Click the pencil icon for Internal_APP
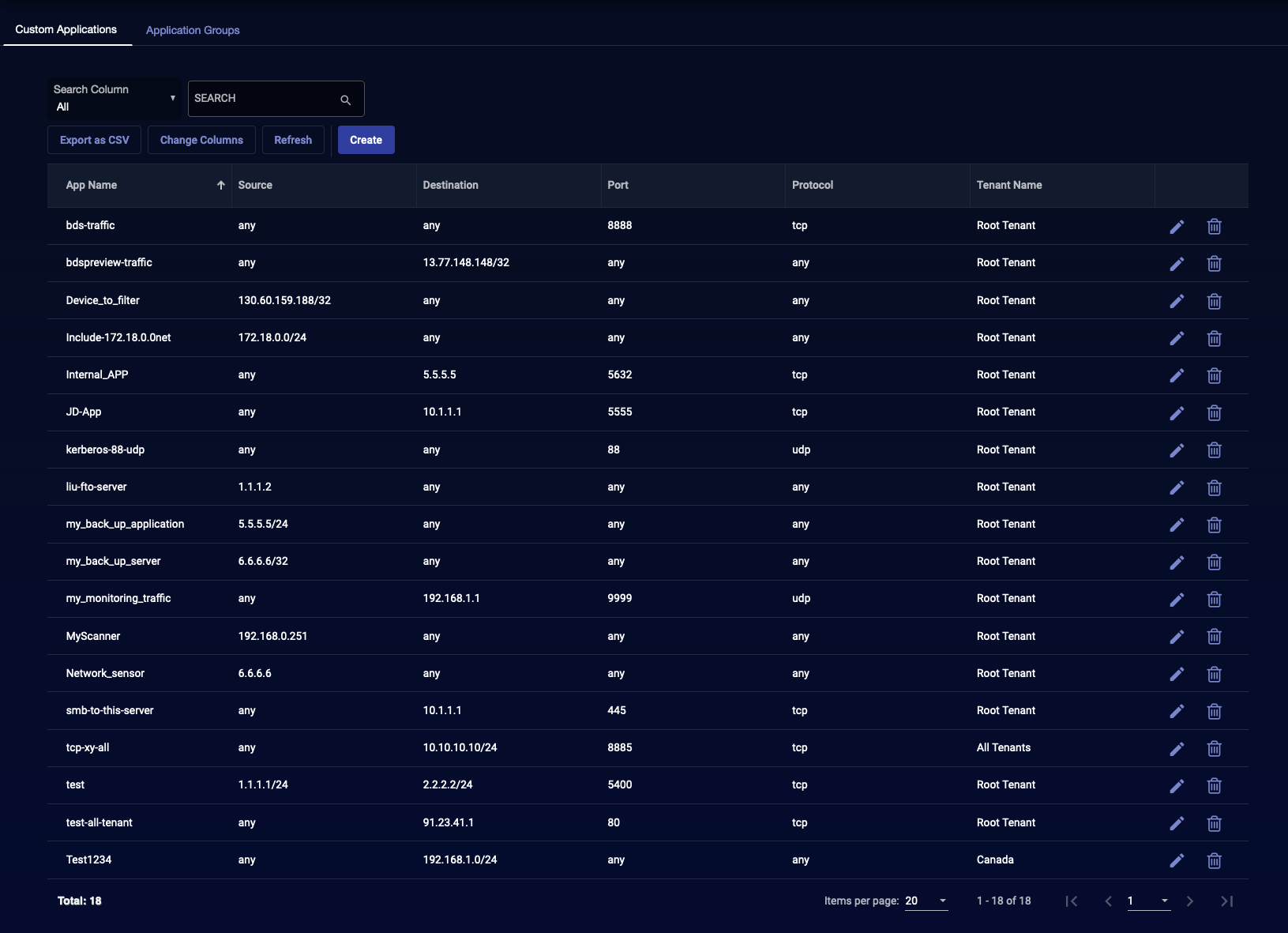 click(1177, 376)
